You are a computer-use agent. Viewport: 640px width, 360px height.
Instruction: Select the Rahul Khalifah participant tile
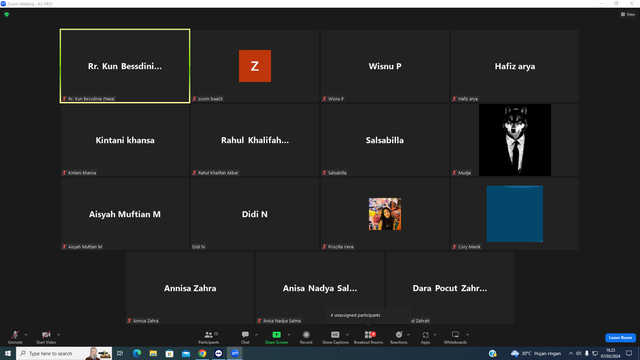(255, 140)
